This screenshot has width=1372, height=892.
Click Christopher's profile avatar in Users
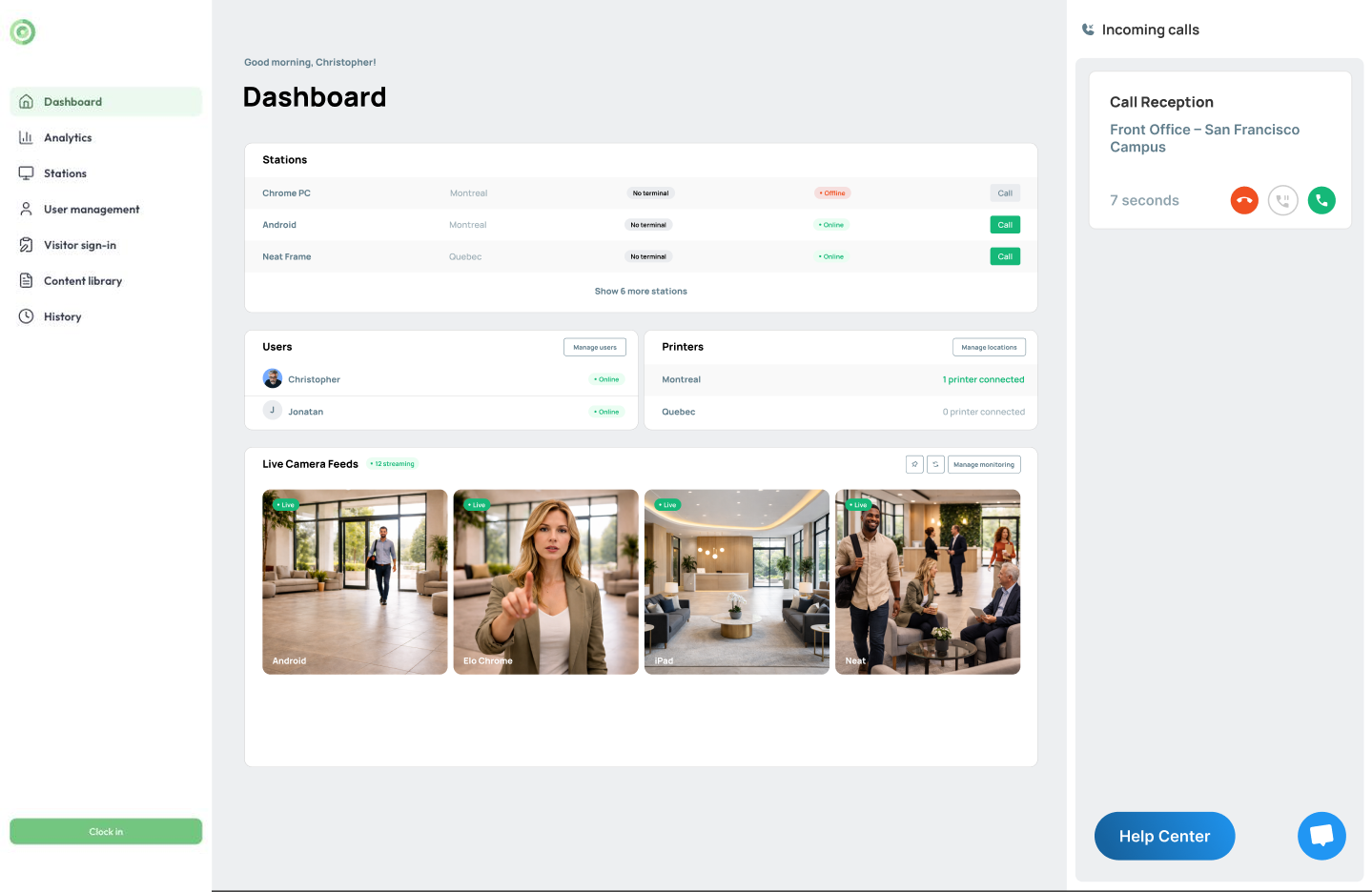(x=273, y=378)
